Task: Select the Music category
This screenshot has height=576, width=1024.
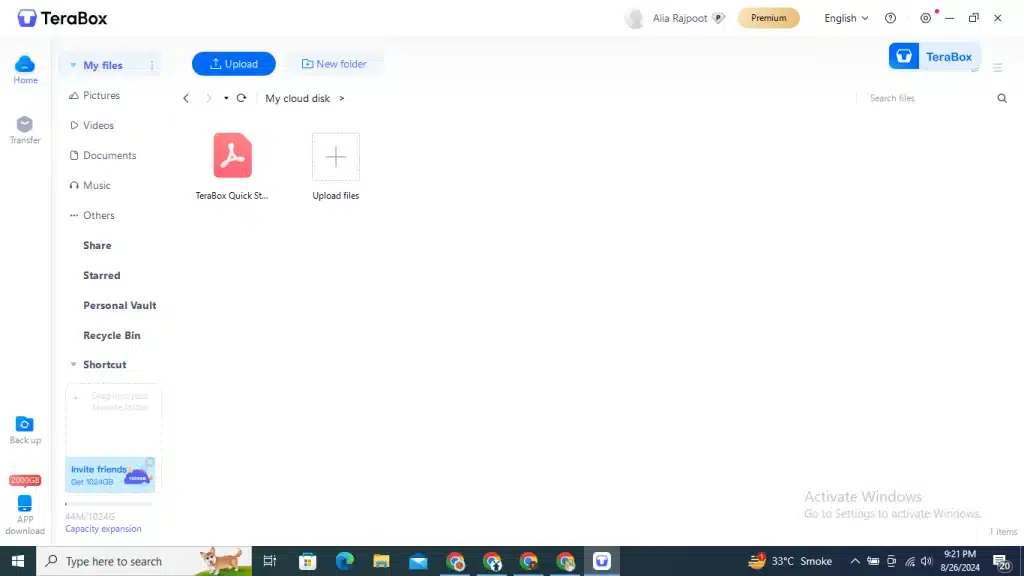Action: click(97, 185)
